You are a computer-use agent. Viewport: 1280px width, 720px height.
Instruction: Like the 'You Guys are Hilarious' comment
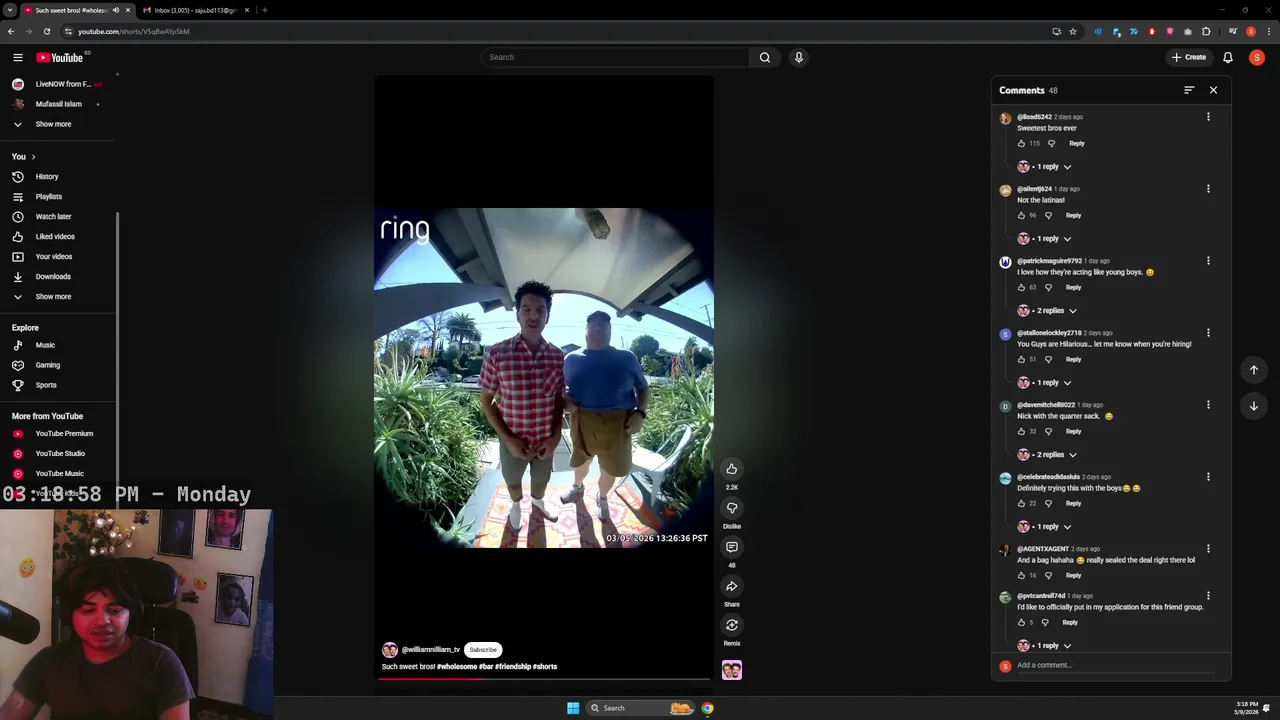(1021, 359)
